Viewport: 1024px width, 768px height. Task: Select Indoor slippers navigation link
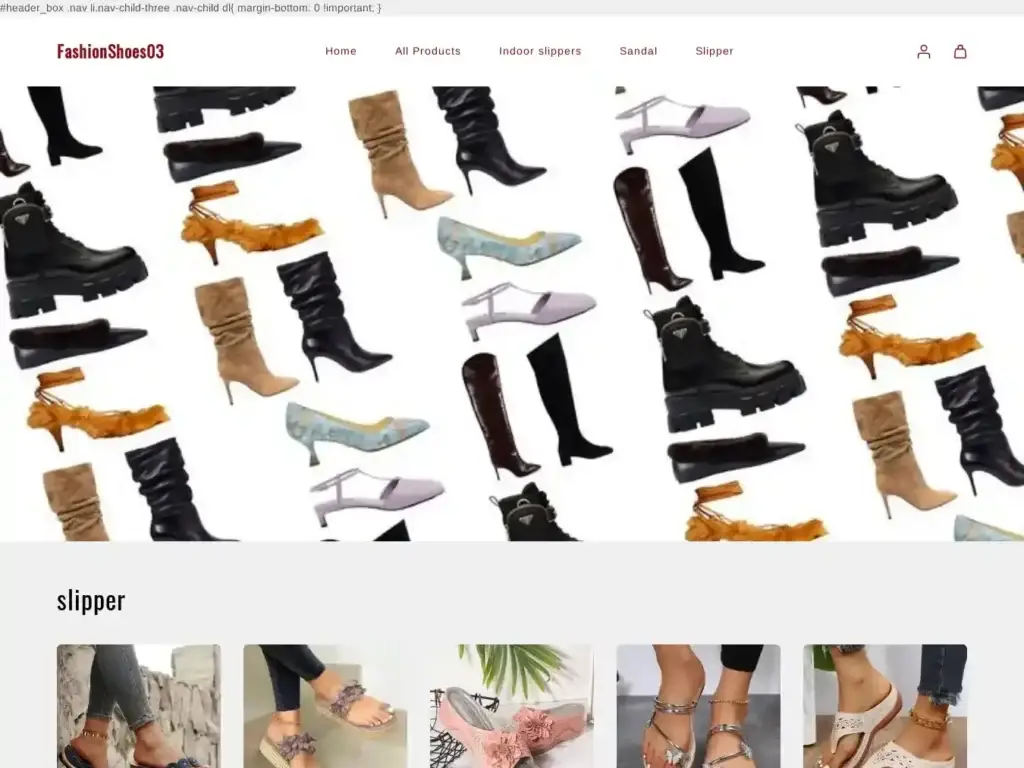tap(540, 51)
